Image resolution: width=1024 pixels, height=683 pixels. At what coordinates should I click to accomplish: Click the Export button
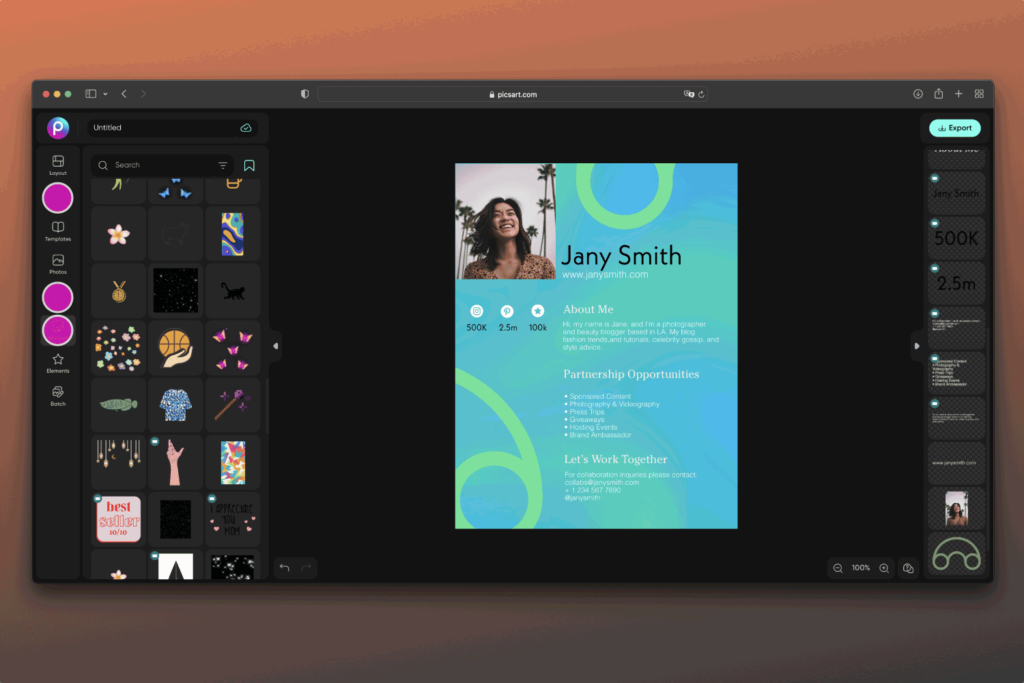click(954, 128)
